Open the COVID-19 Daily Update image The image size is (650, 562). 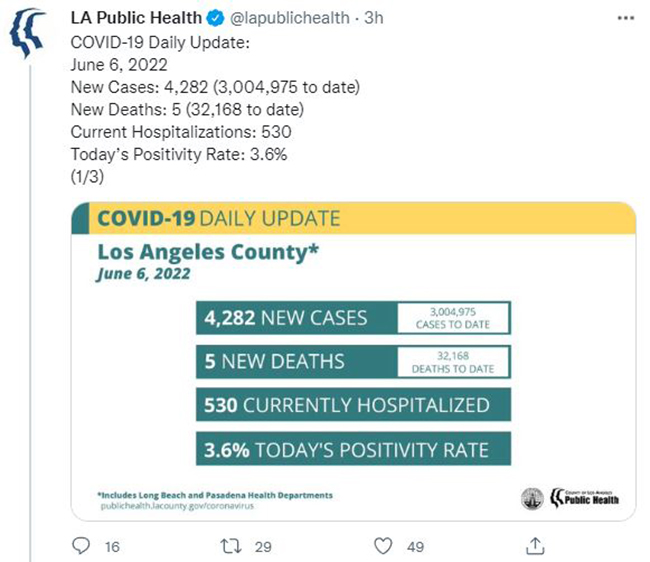click(354, 361)
